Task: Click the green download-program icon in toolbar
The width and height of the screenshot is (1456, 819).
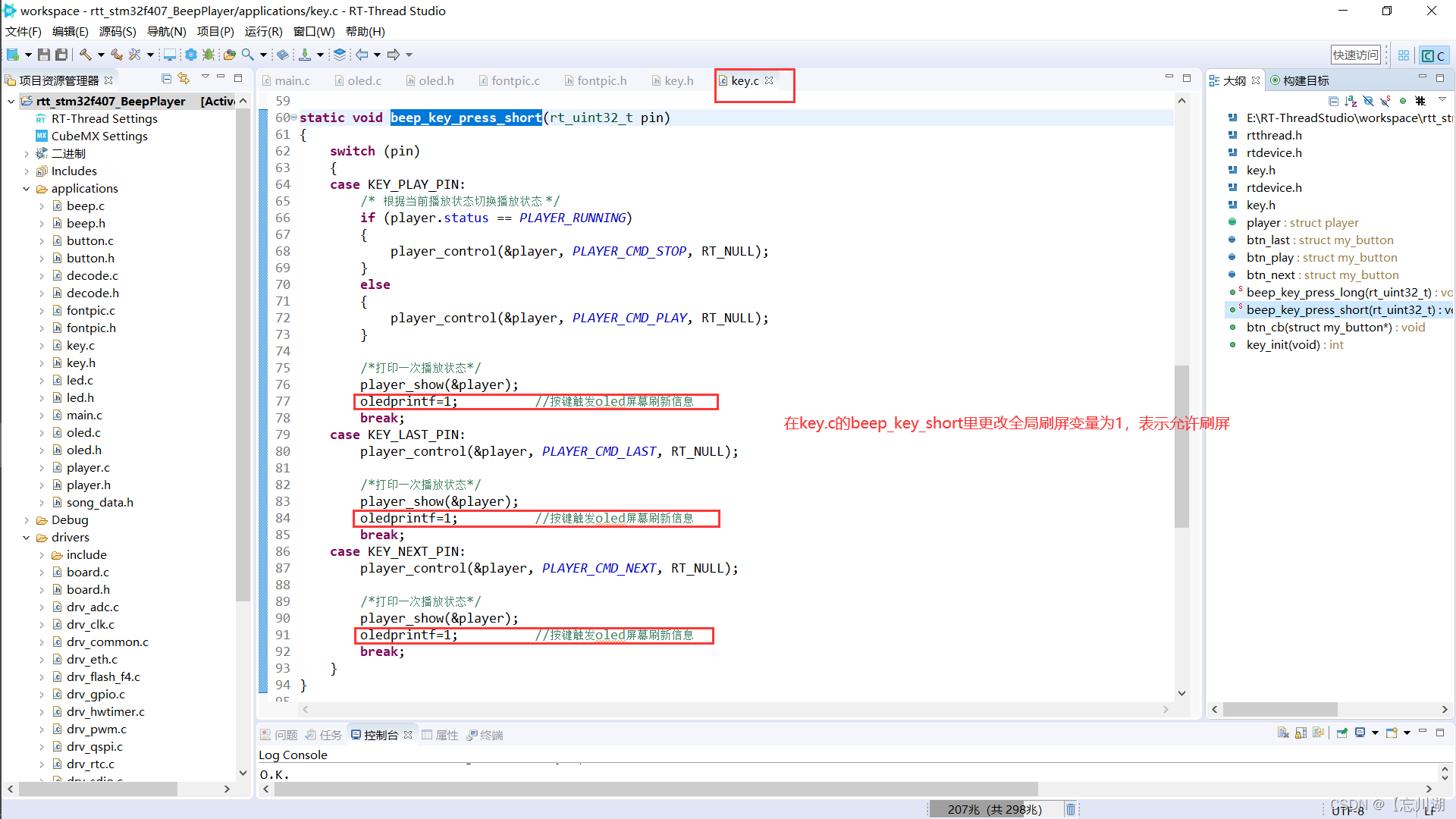Action: 305,55
